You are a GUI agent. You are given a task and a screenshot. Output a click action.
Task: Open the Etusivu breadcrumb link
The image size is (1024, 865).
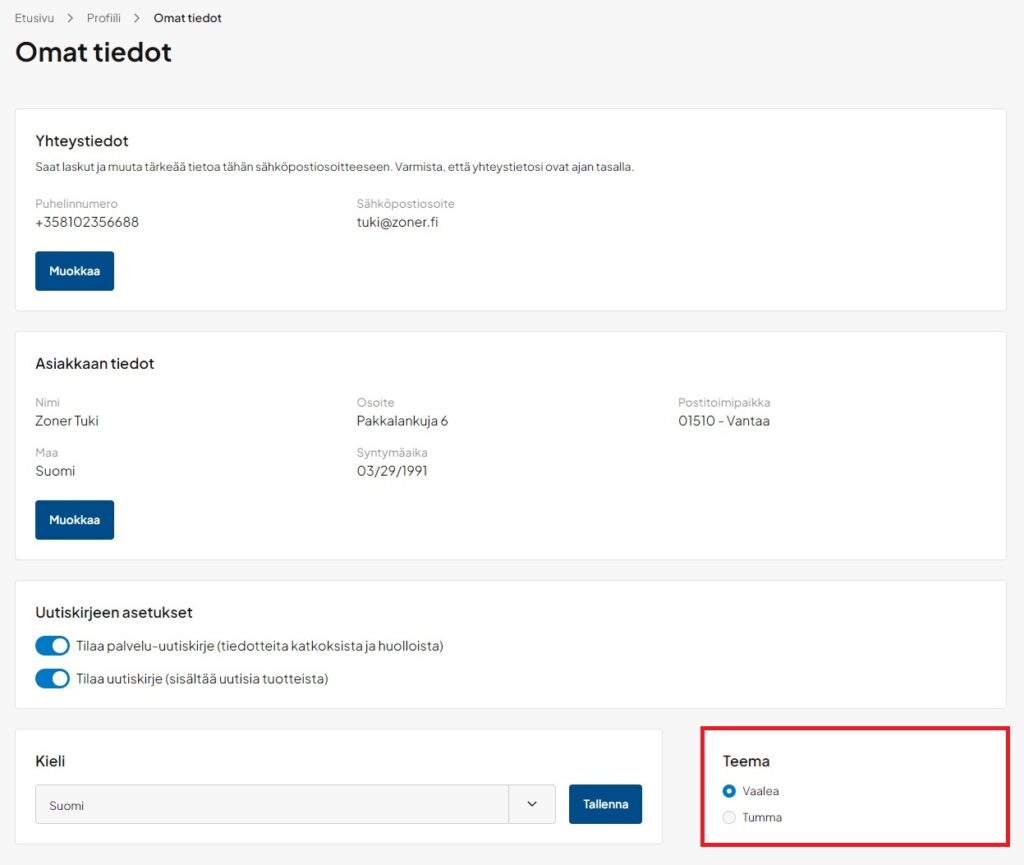point(34,18)
